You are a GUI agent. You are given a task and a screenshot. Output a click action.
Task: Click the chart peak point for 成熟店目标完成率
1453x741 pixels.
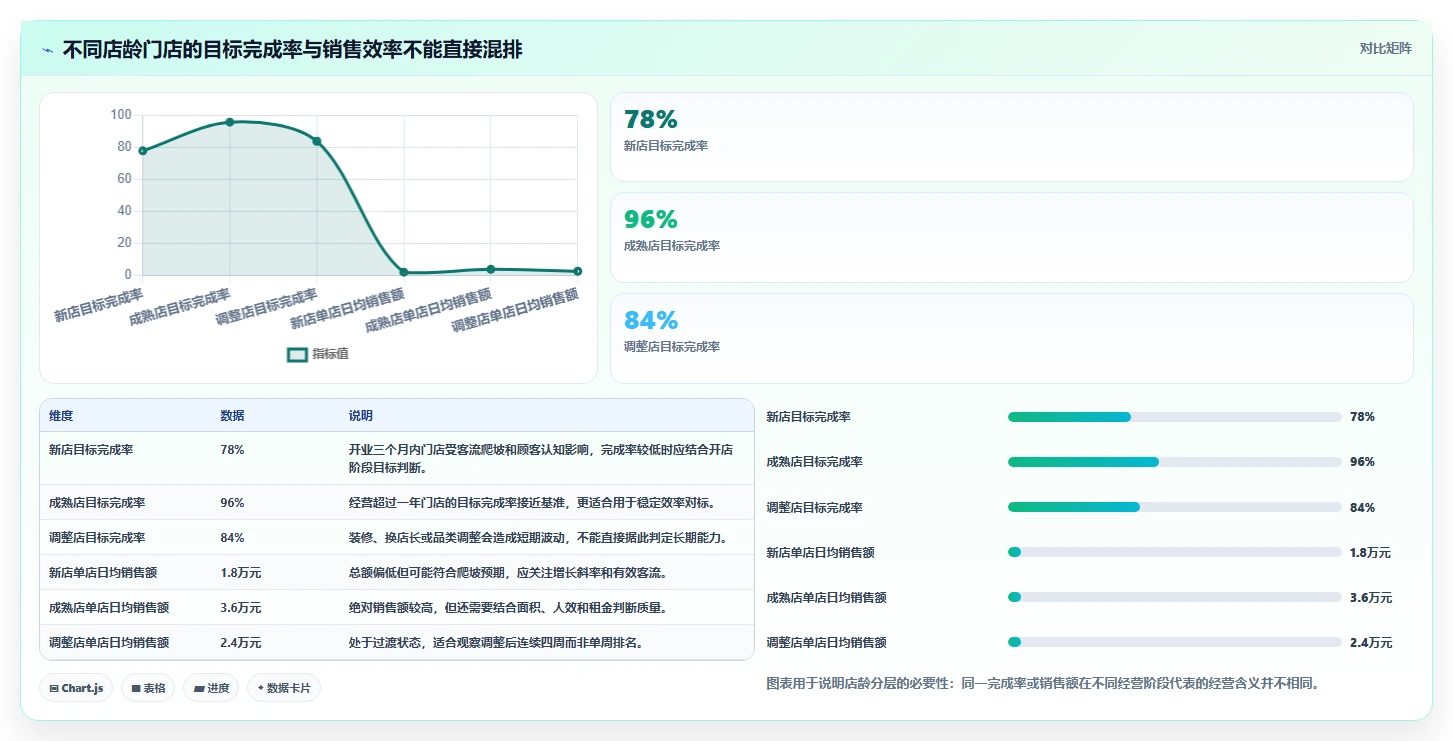(230, 122)
